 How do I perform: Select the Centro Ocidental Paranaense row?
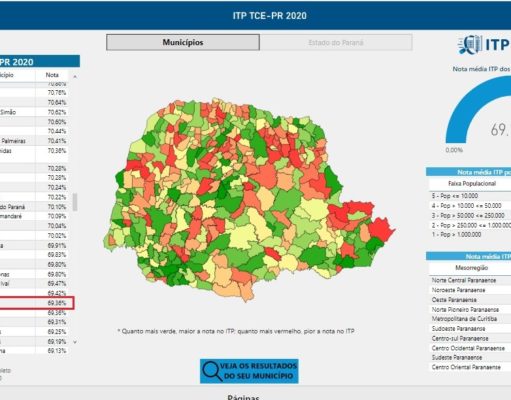[470, 348]
